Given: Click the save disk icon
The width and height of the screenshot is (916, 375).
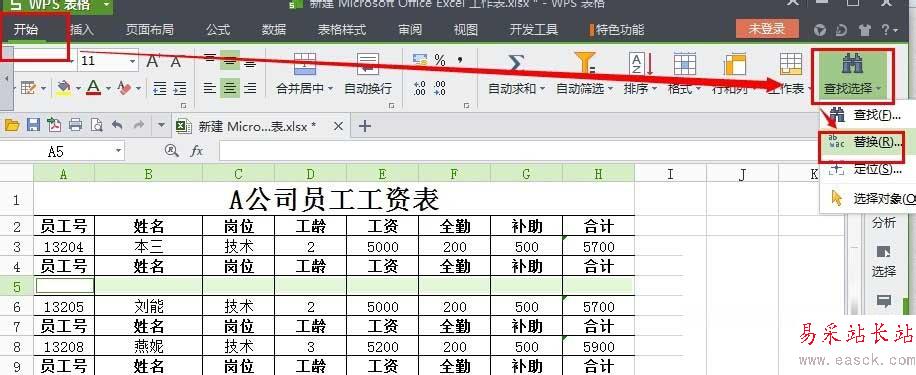Looking at the screenshot, I should point(33,125).
